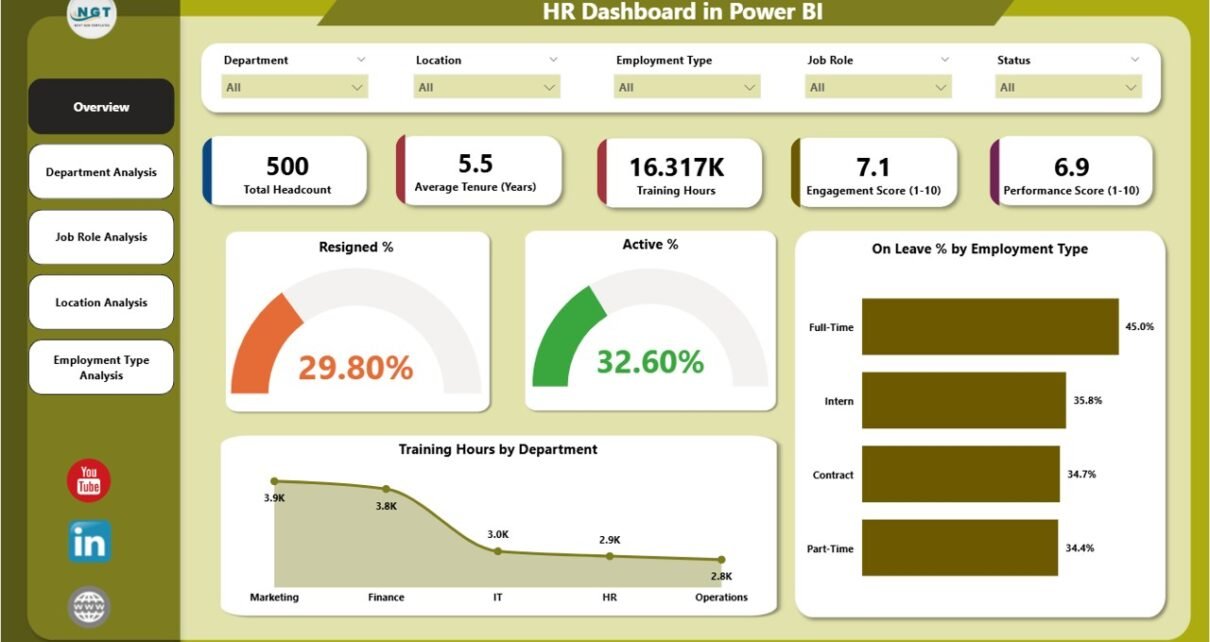Click the Job Role header chevron
The height and width of the screenshot is (642, 1210).
coord(944,60)
